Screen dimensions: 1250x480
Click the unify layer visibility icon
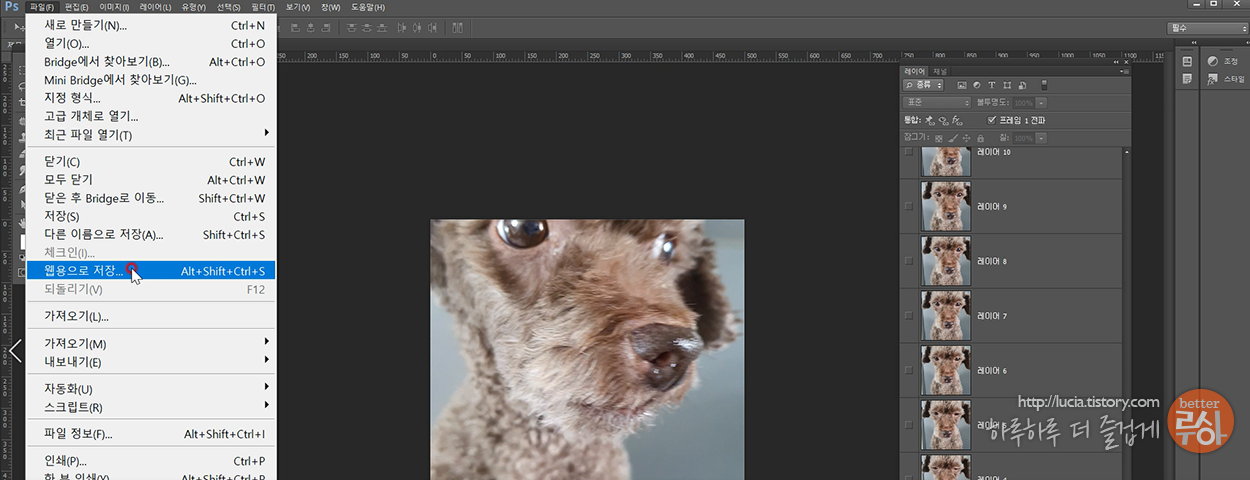pos(944,121)
